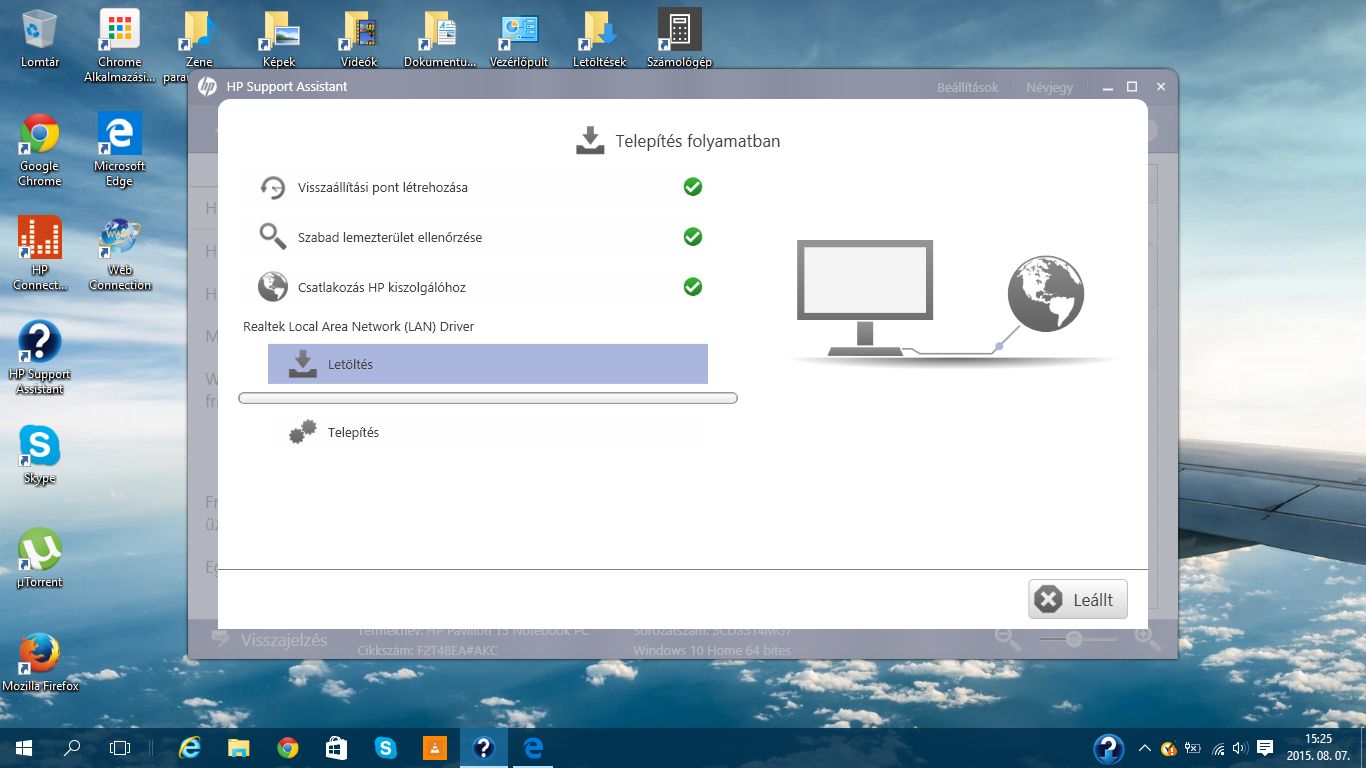
Task: Click Realtek Local Area Network (LAN) Driver text
Action: pos(359,327)
